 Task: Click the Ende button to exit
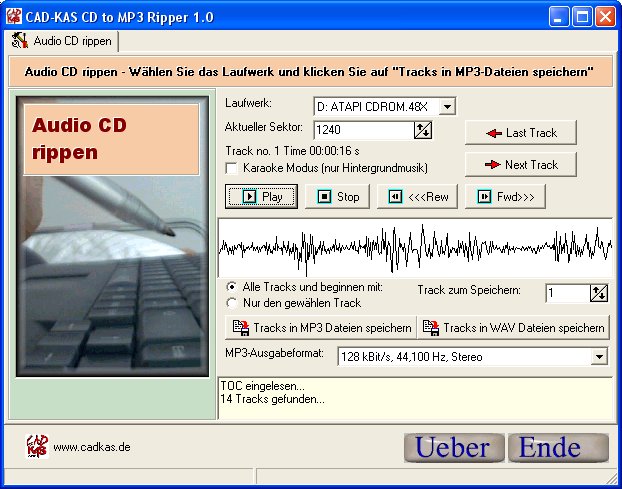coord(557,447)
